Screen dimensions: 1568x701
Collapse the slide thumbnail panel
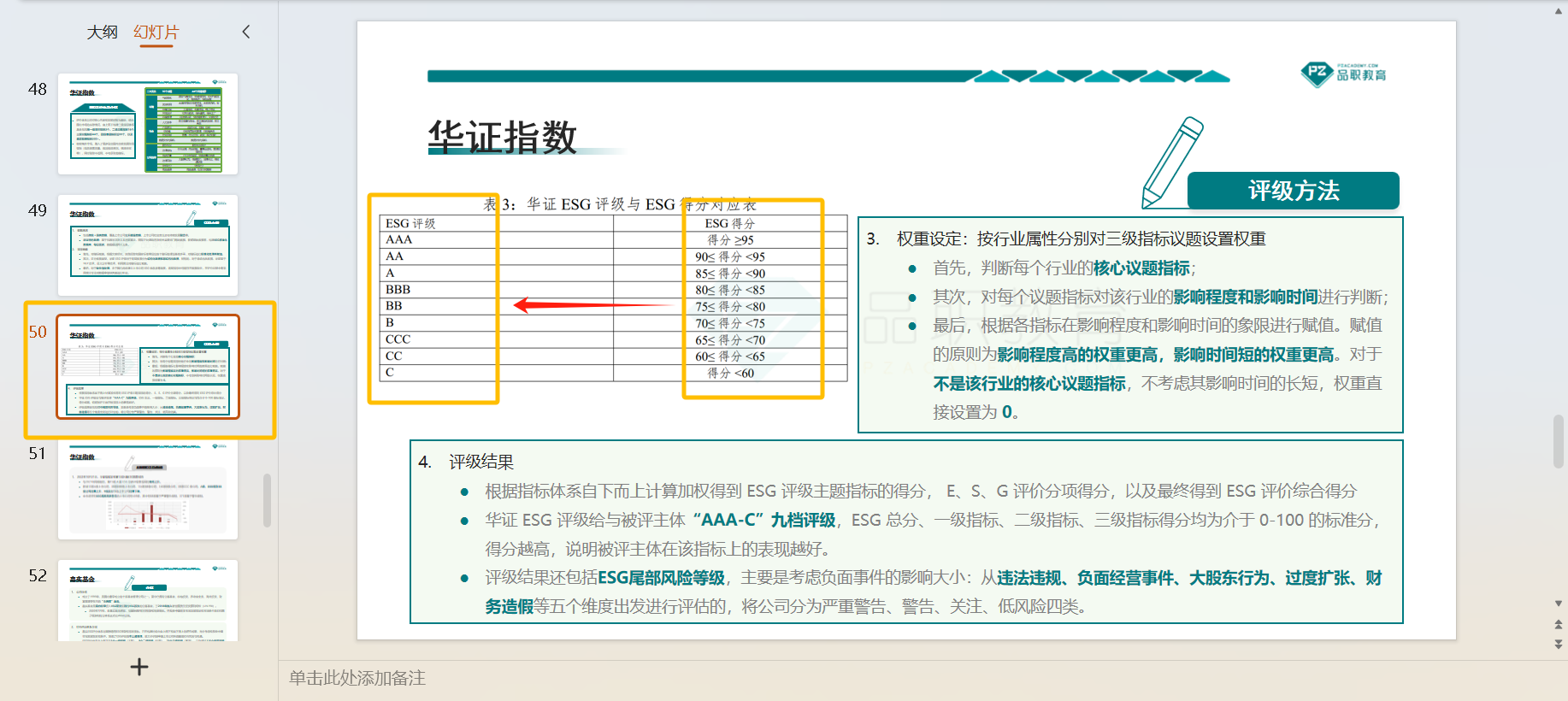[x=246, y=32]
